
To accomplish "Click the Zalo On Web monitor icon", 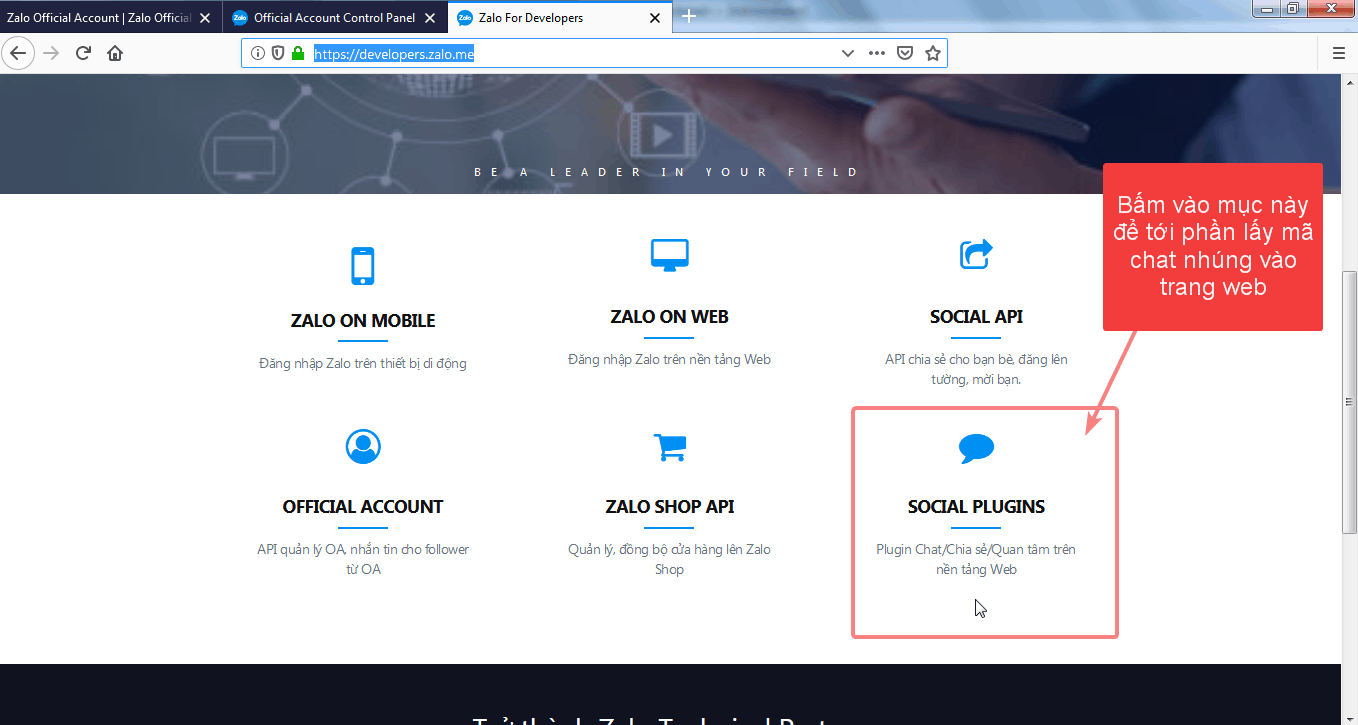I will pos(669,256).
